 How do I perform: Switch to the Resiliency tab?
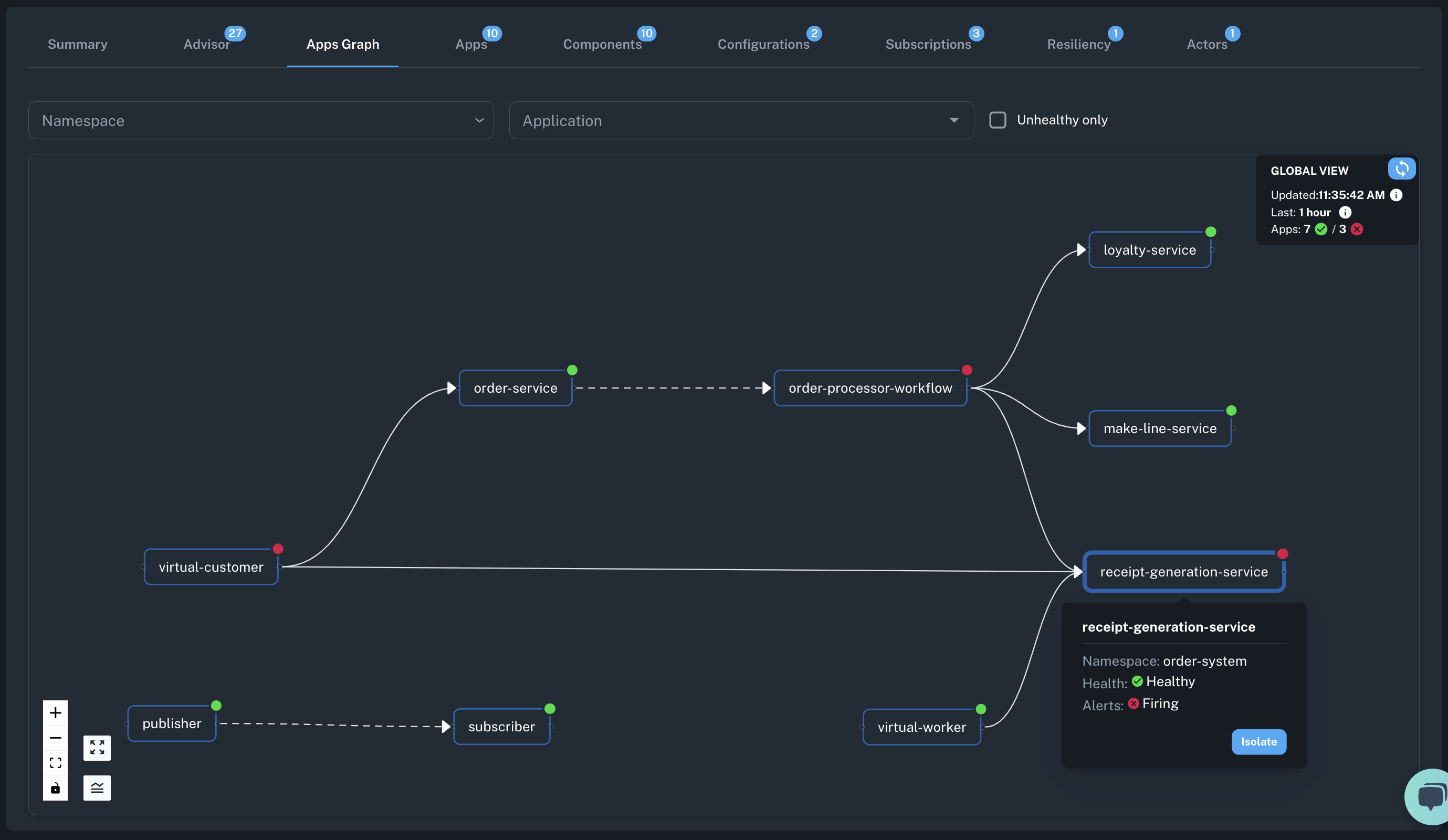coord(1078,43)
